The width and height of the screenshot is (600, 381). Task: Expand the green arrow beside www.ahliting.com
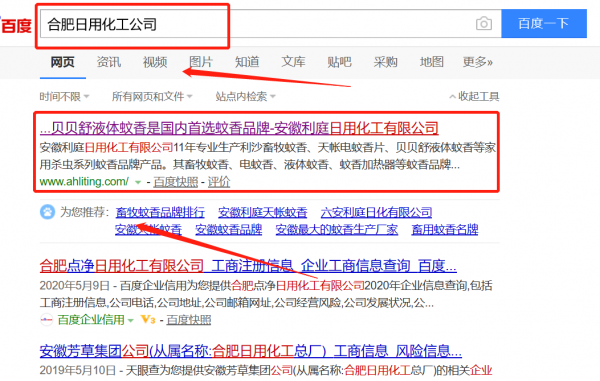tap(138, 182)
